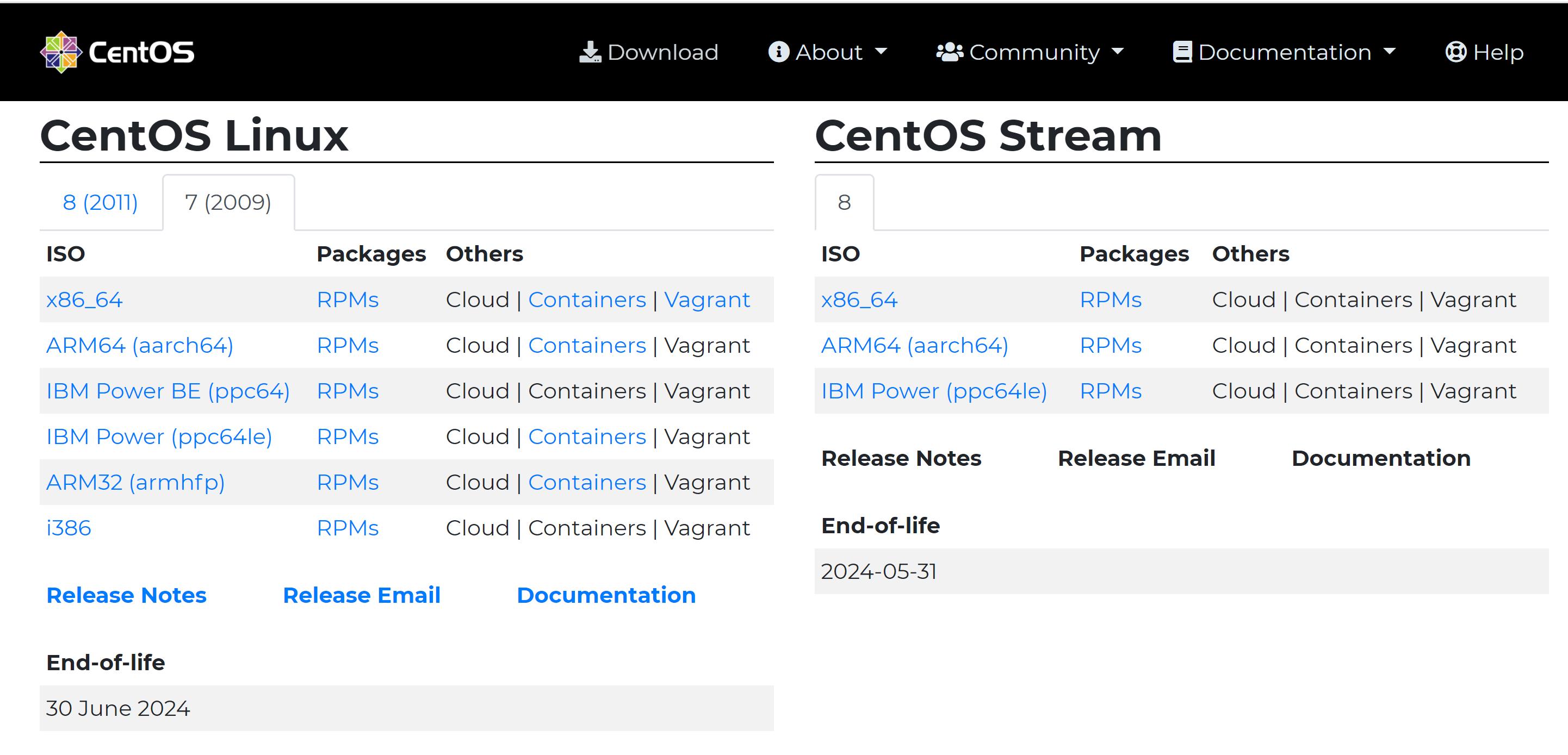Click the 2024-05-31 end-of-life date
This screenshot has width=1568, height=755.
pos(879,571)
